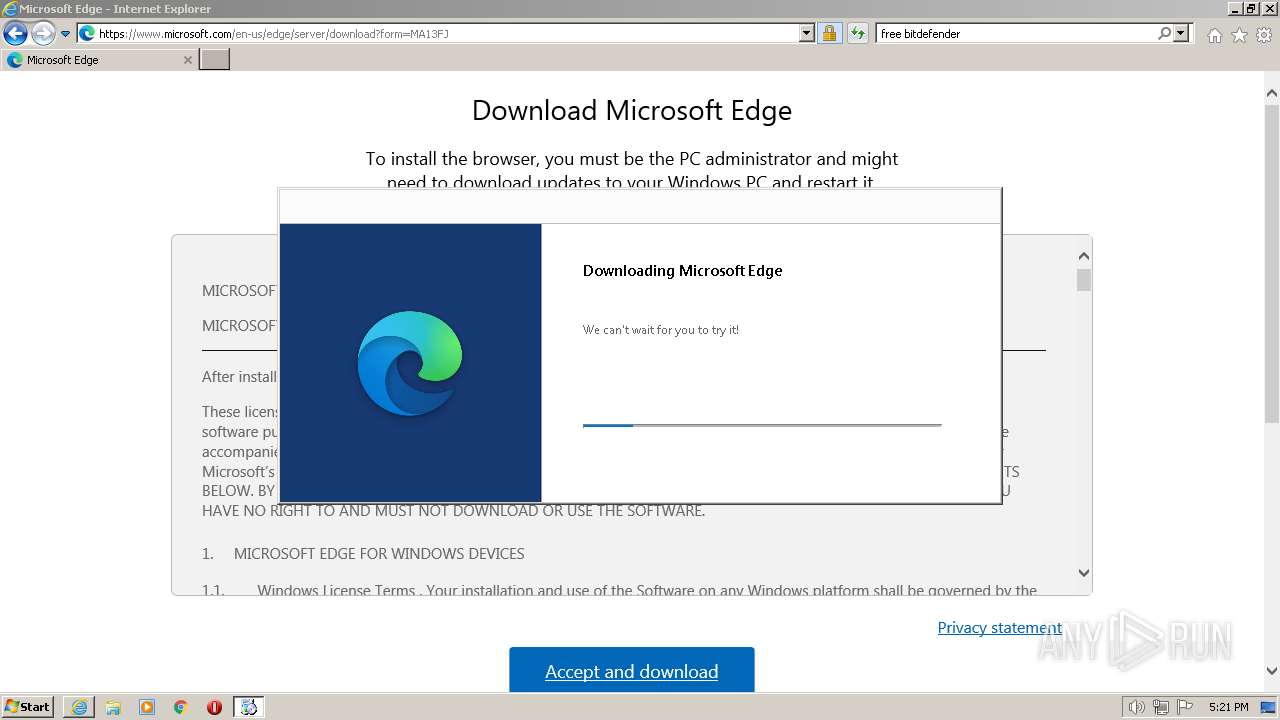Click the 'Downloading Microsoft Edge' heading

(682, 270)
